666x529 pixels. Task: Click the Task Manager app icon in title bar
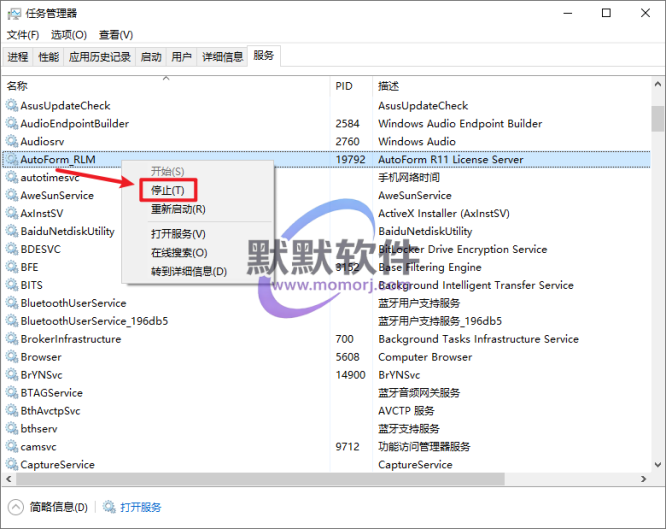click(x=12, y=13)
